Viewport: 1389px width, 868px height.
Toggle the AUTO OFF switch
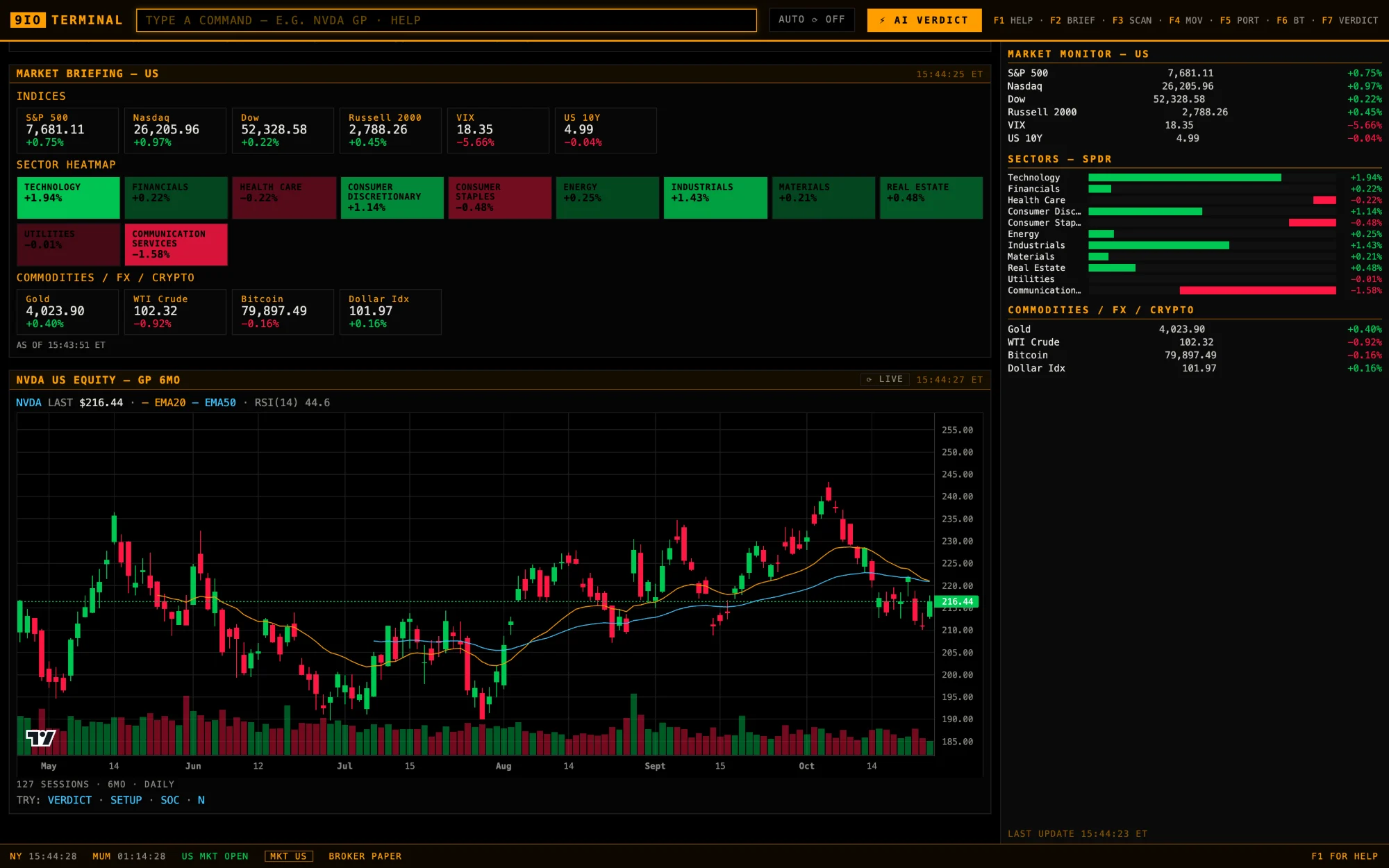tap(811, 19)
